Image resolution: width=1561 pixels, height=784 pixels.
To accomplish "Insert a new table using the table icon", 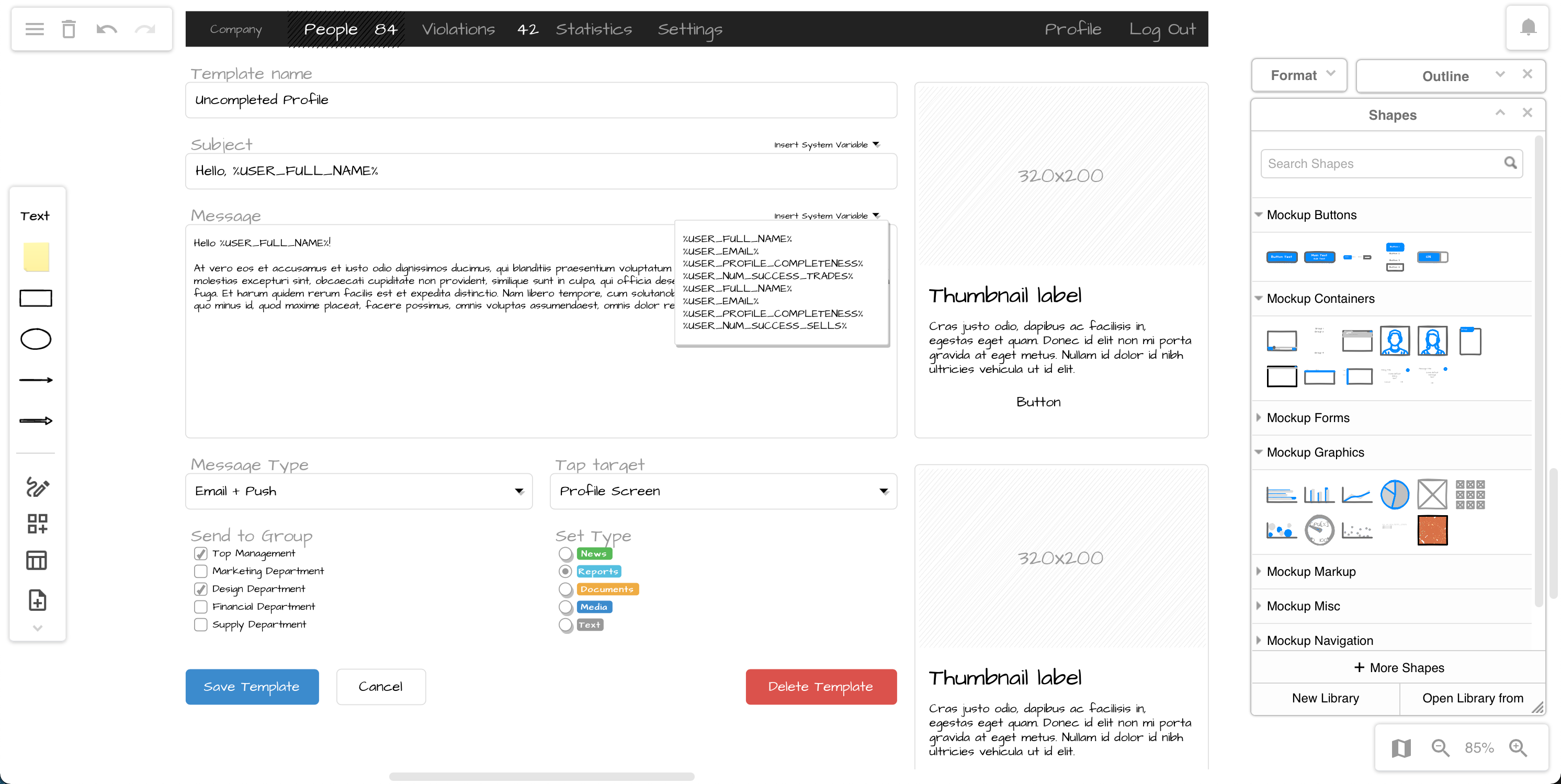I will point(36,560).
